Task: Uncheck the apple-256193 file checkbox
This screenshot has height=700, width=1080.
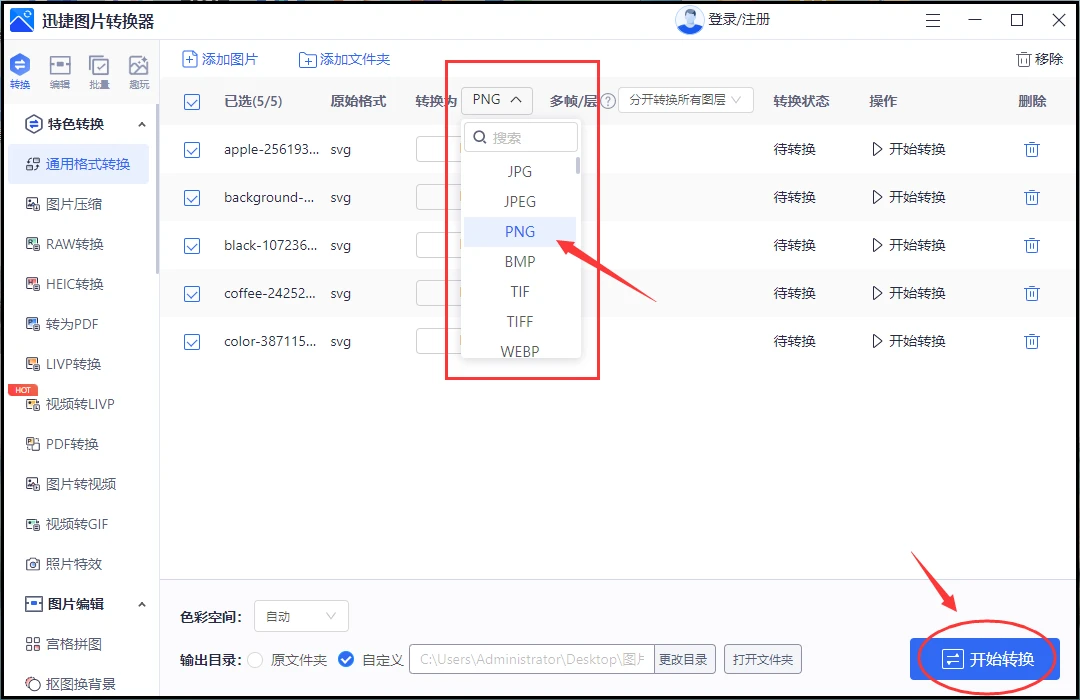Action: 192,150
